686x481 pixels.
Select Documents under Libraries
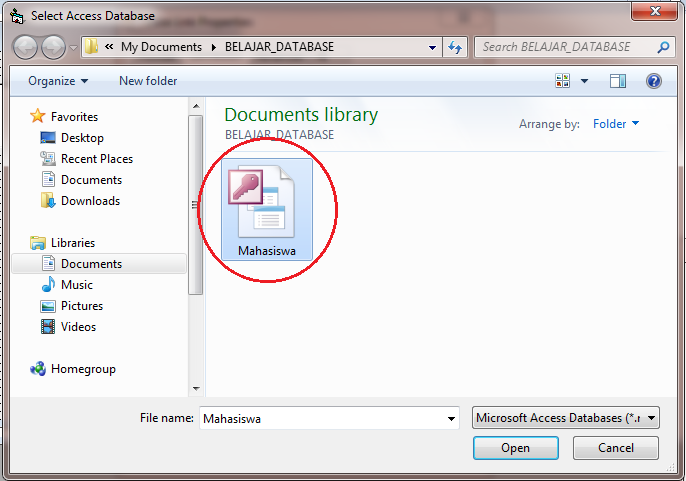tap(99, 263)
